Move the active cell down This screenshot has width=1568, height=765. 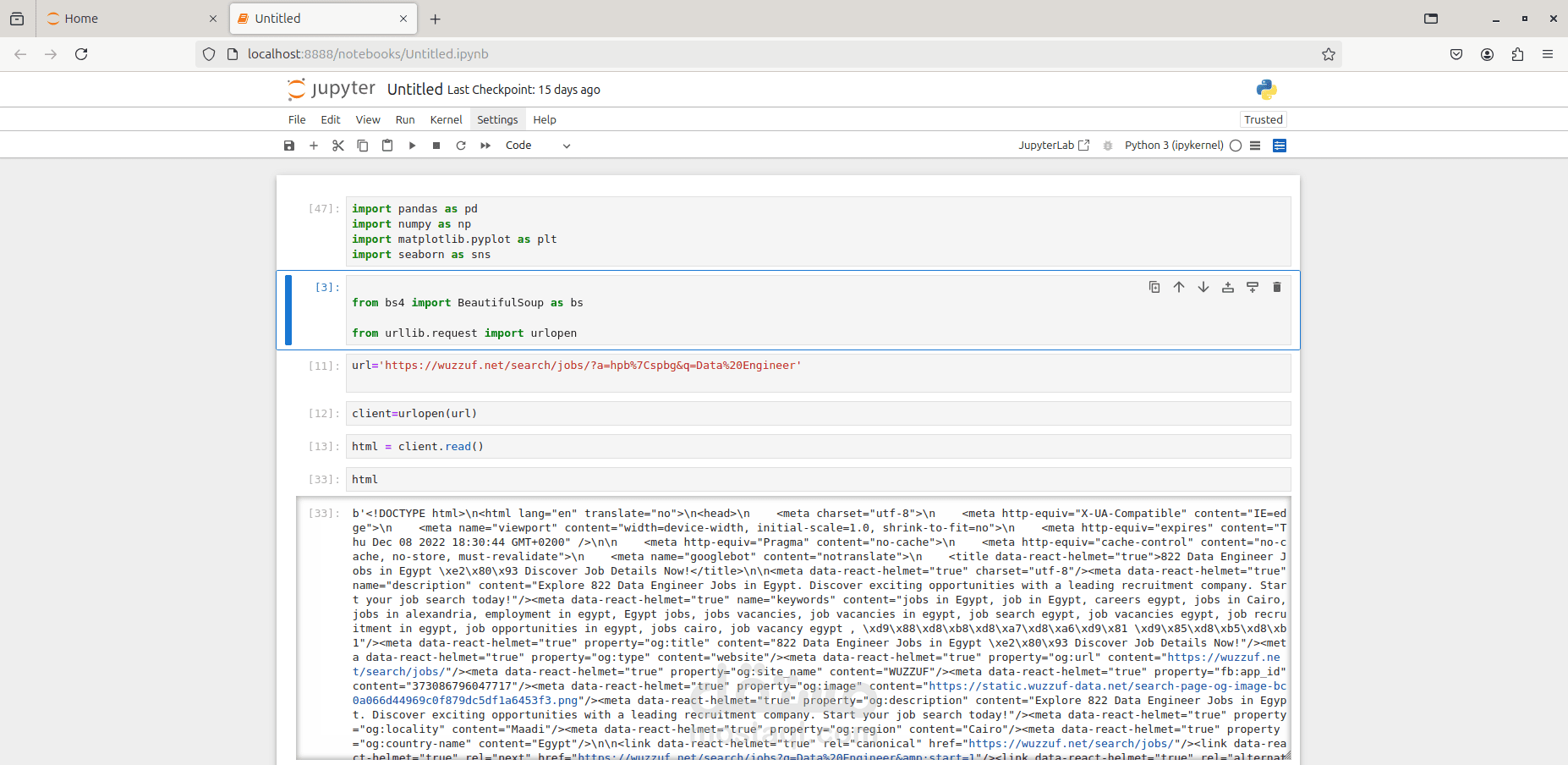[x=1203, y=287]
